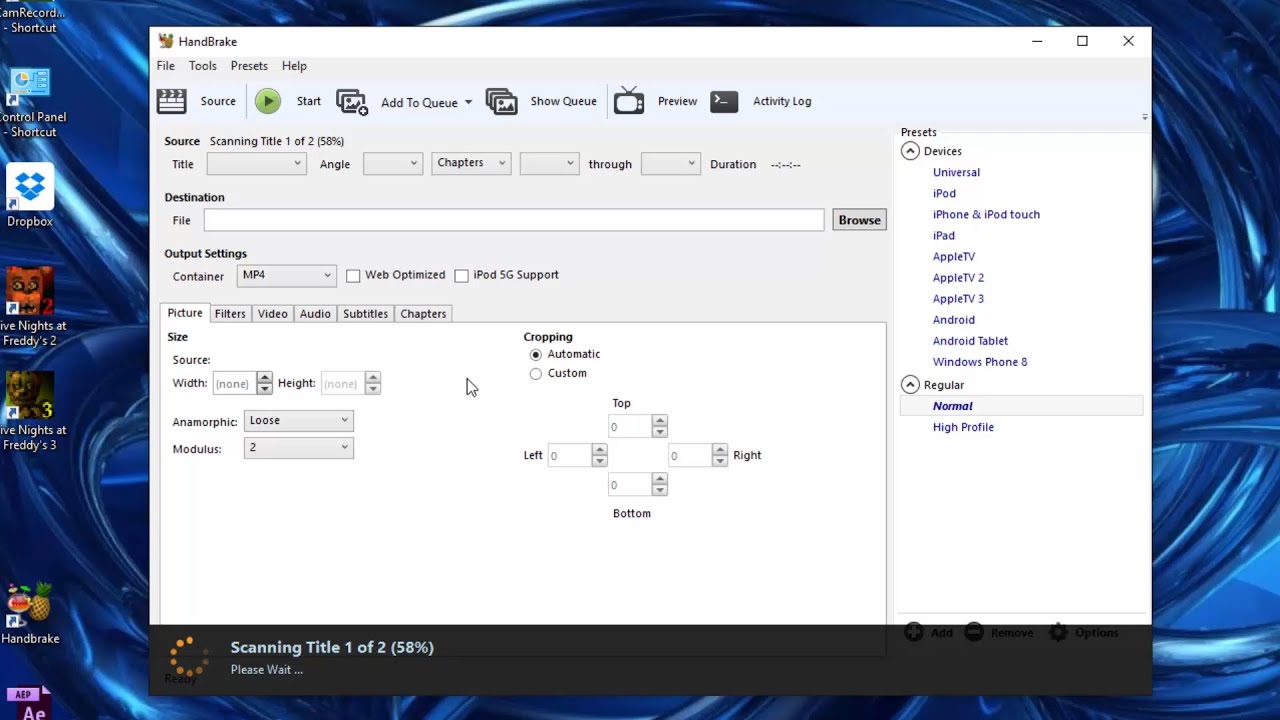Open the Modulus dropdown
1280x720 pixels.
(x=298, y=448)
